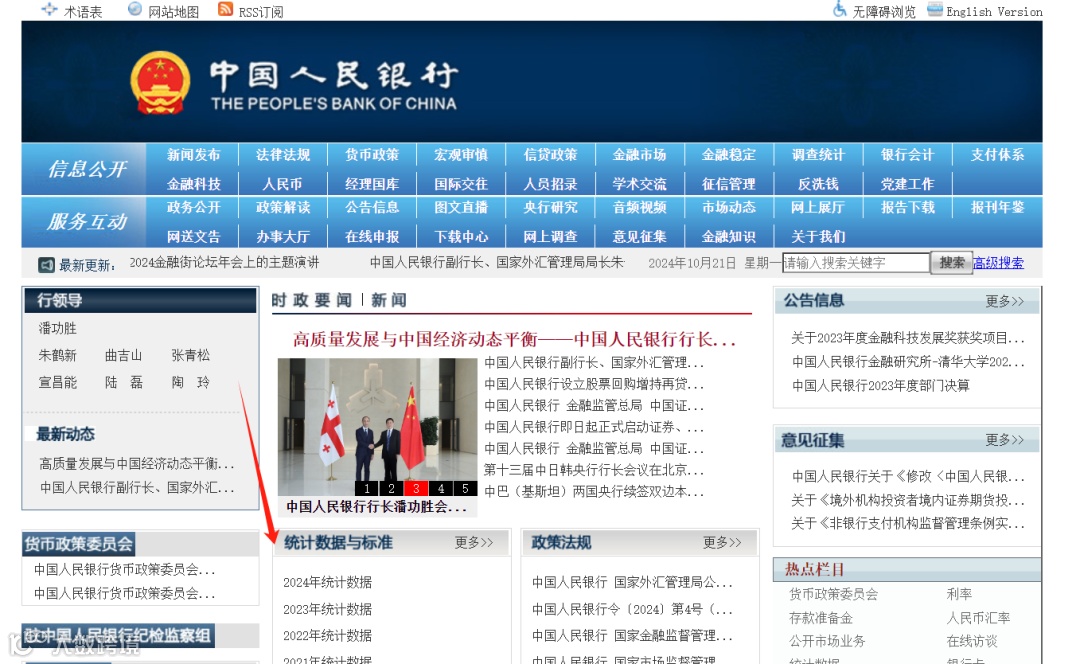The image size is (1080, 664).
Task: Open the 下载中心 menu item
Action: (x=461, y=236)
